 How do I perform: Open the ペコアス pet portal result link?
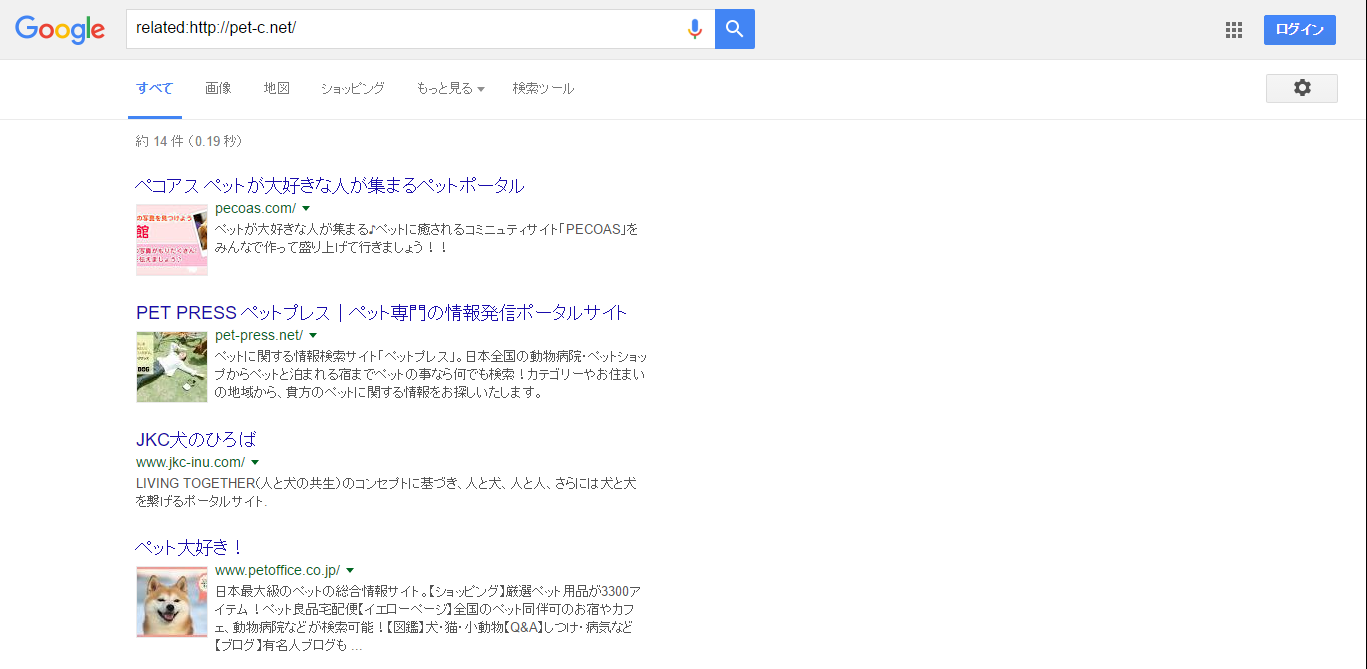(329, 185)
